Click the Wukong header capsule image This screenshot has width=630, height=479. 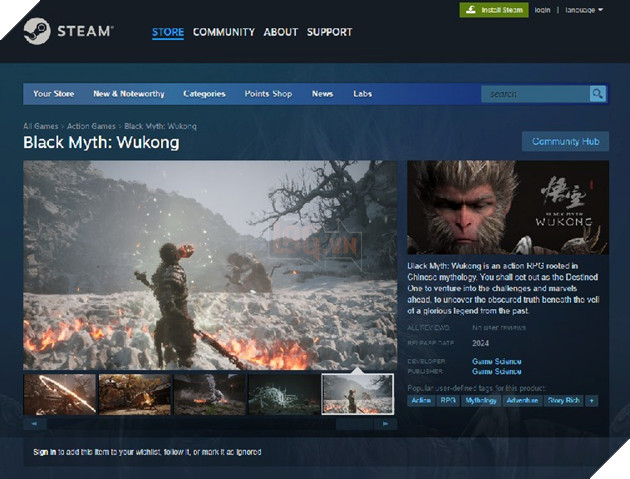click(x=508, y=207)
